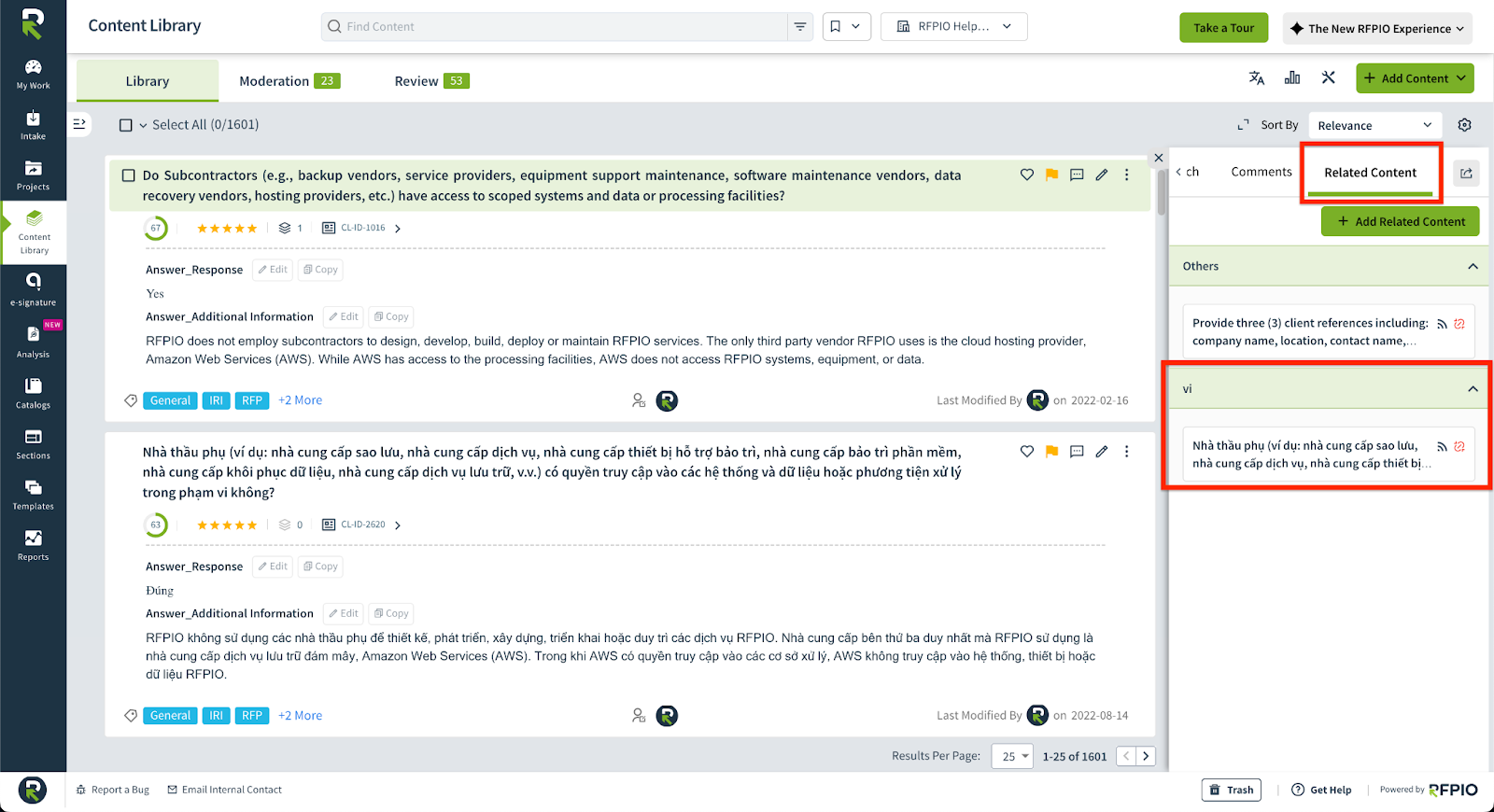The height and width of the screenshot is (812, 1494).
Task: Open the Add Content dropdown
Action: pos(1415,78)
